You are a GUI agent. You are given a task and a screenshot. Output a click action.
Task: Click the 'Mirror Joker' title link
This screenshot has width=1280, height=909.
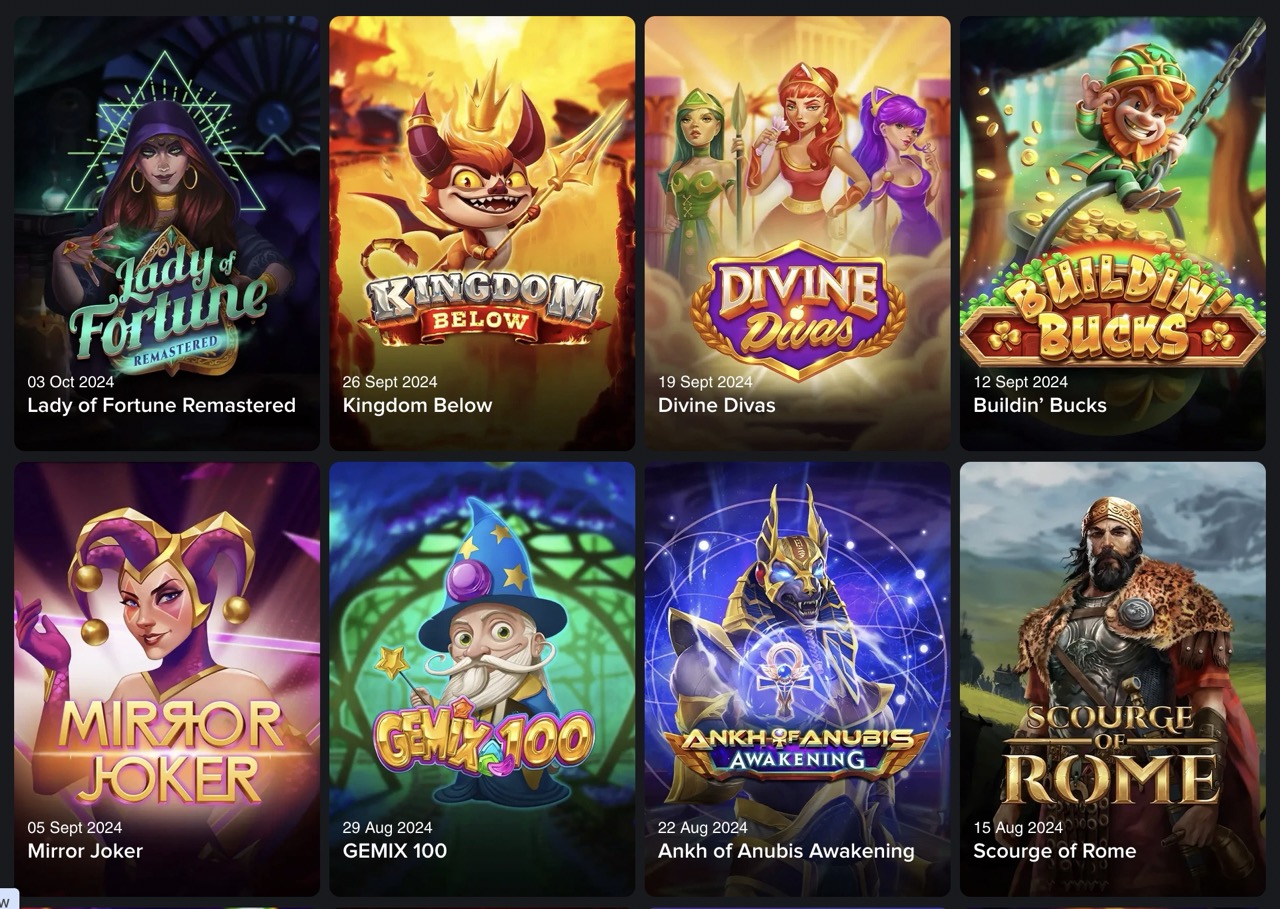coord(85,851)
